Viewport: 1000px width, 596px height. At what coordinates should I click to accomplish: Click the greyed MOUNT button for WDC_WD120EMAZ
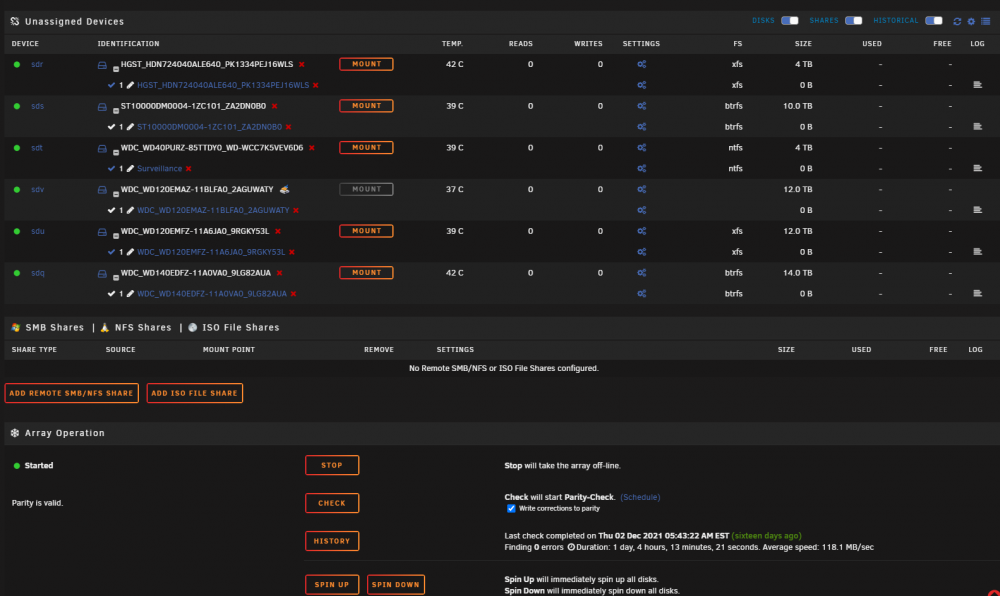(366, 189)
